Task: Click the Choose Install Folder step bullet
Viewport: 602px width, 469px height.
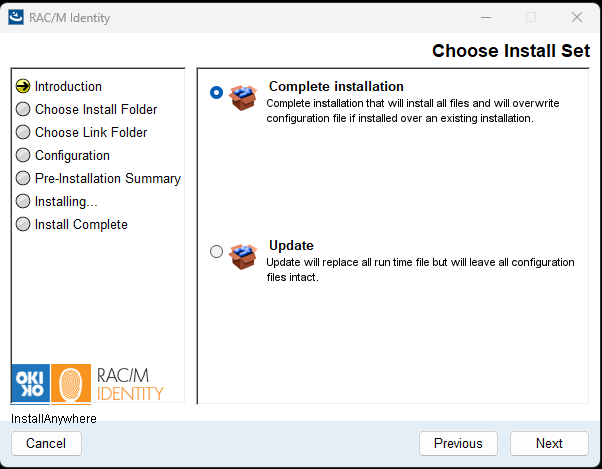Action: [x=23, y=110]
